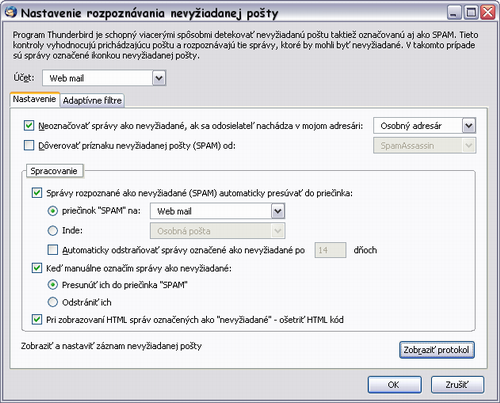Cancel with the 'Zrušiť' button
The height and width of the screenshot is (403, 500).
click(457, 385)
